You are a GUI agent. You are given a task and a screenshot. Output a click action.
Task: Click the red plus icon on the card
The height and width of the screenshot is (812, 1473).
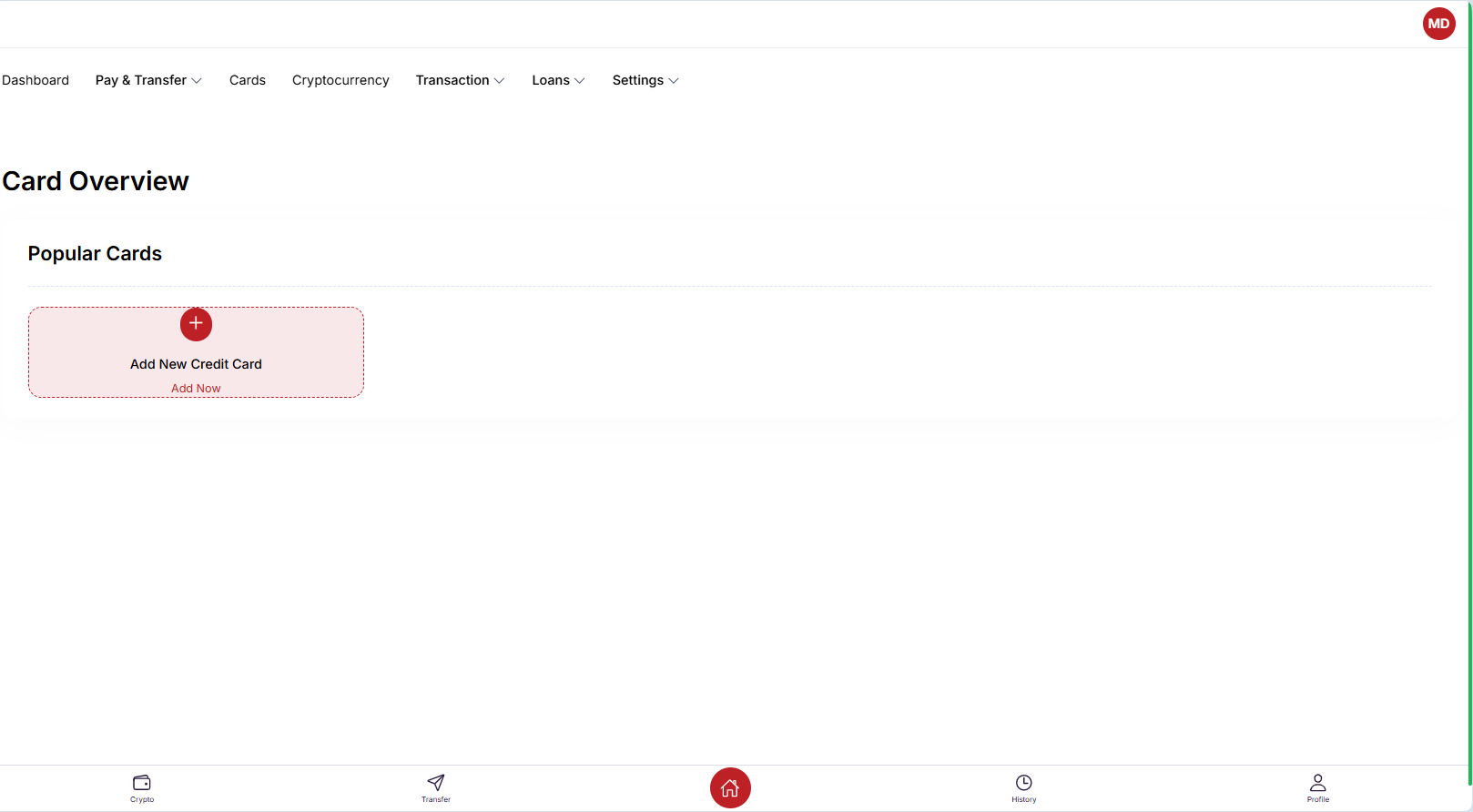(196, 324)
